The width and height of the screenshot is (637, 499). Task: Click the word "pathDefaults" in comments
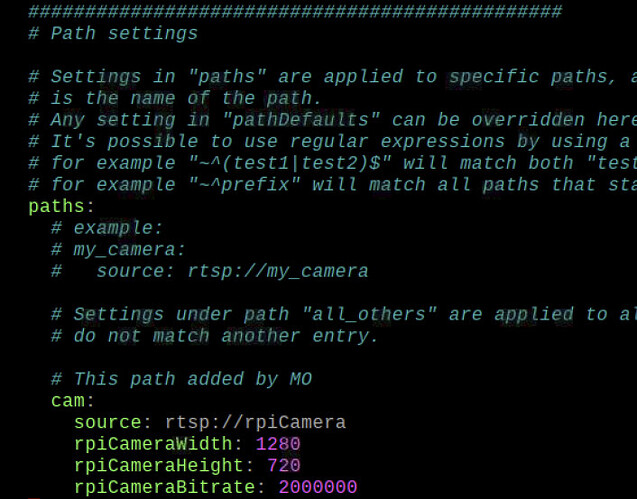pyautogui.click(x=301, y=120)
